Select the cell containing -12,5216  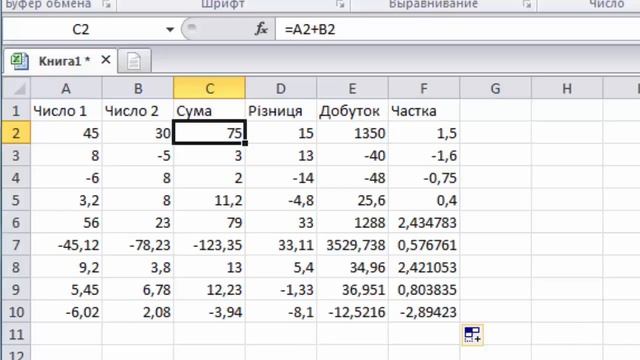point(352,312)
